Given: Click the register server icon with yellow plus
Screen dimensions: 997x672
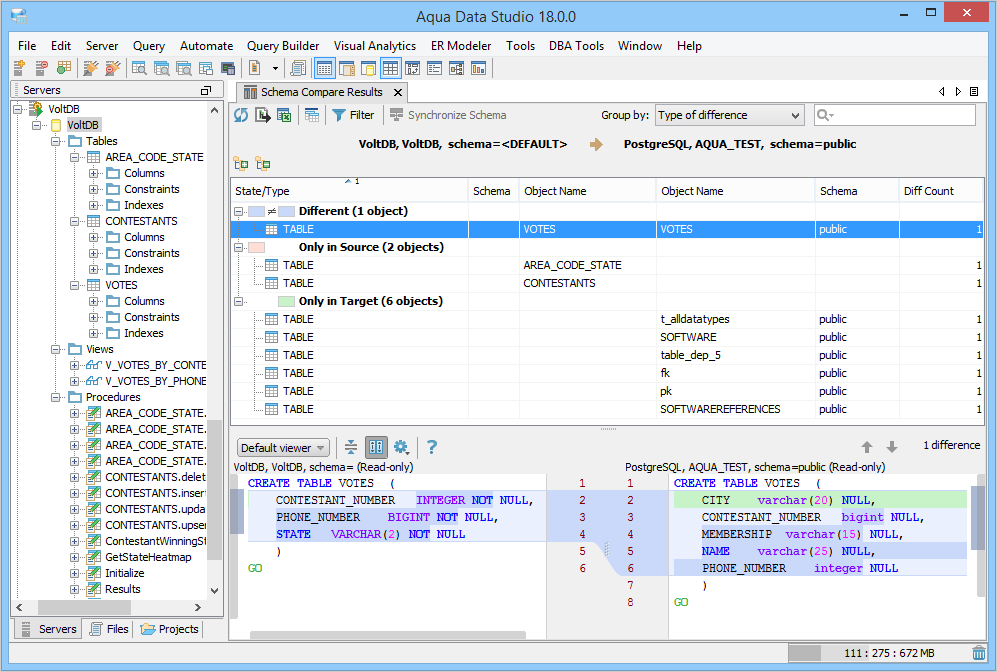Looking at the screenshot, I should [19, 68].
